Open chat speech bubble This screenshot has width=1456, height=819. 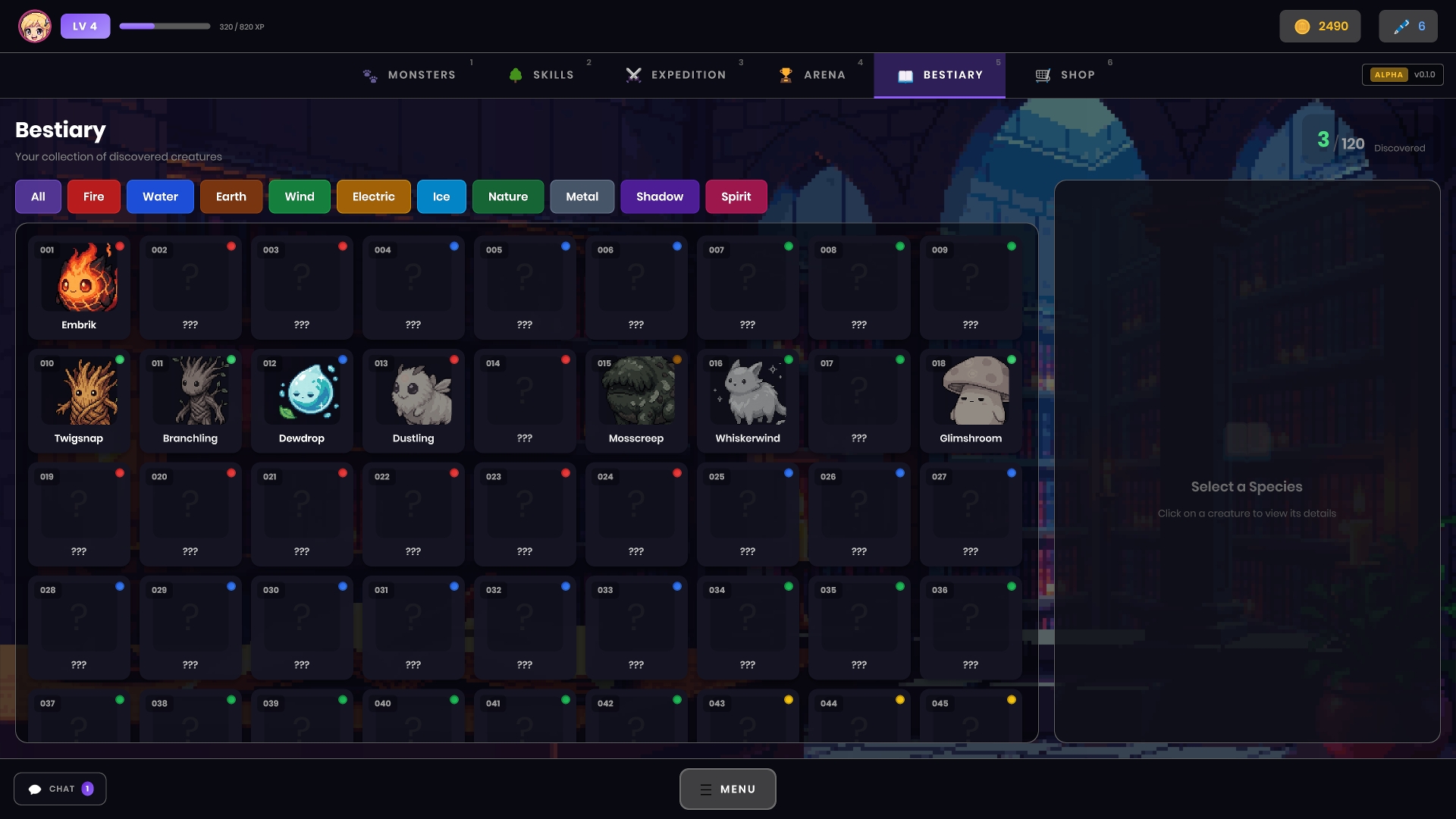pyautogui.click(x=36, y=789)
